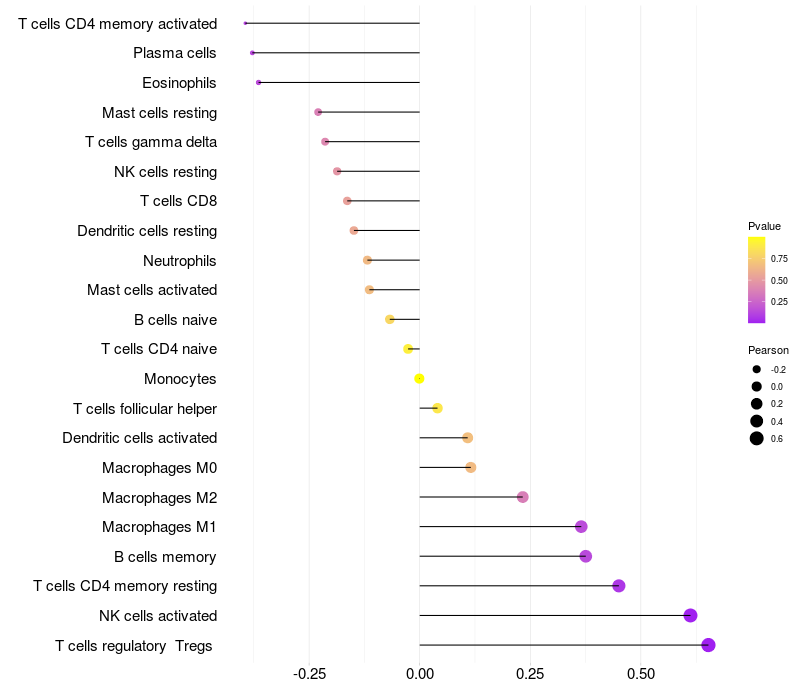Click the Pvalue legend title

point(764,226)
